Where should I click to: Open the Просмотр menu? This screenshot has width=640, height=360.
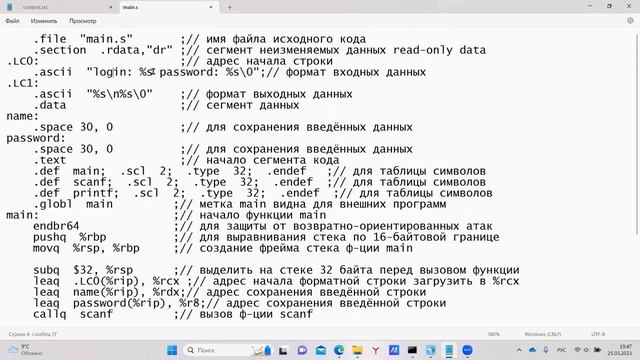coord(82,21)
